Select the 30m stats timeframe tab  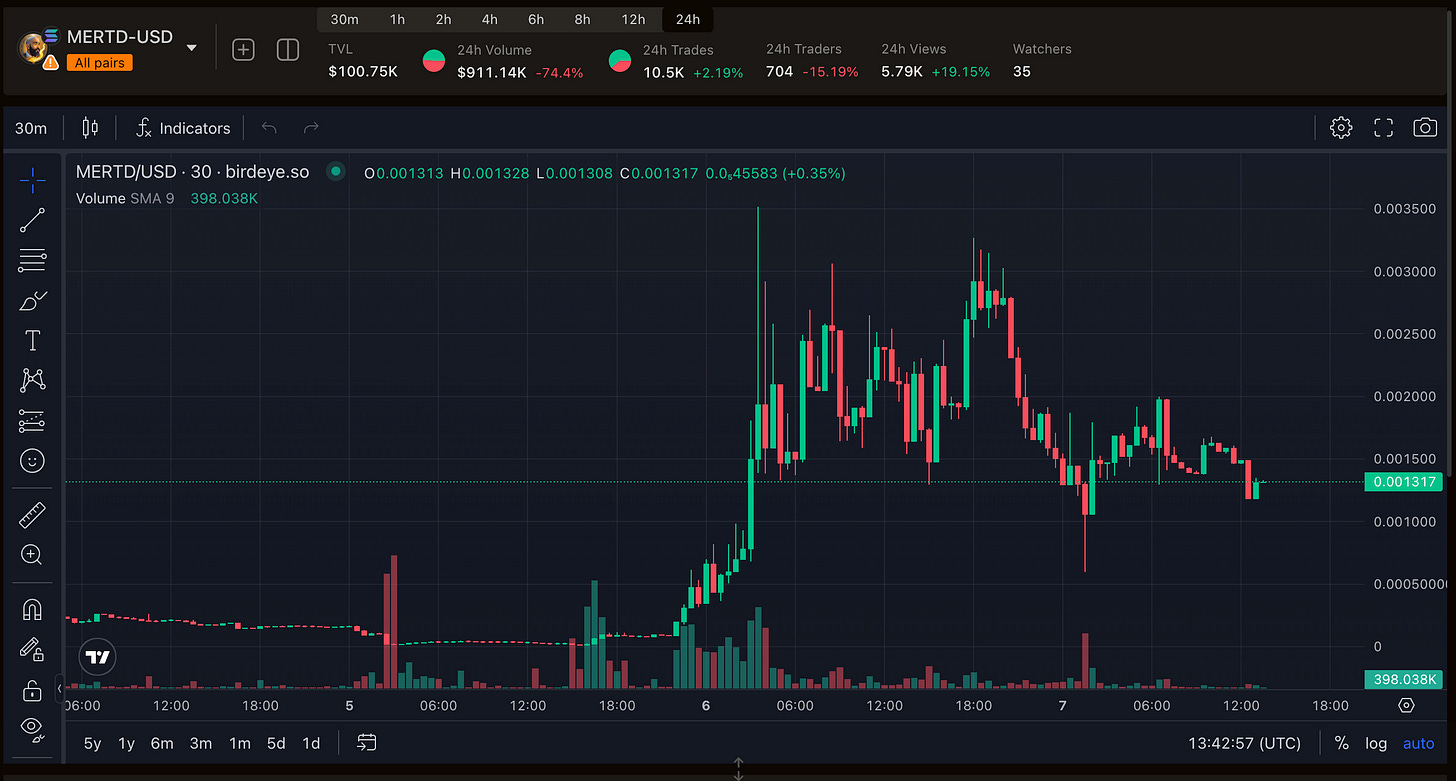tap(344, 19)
